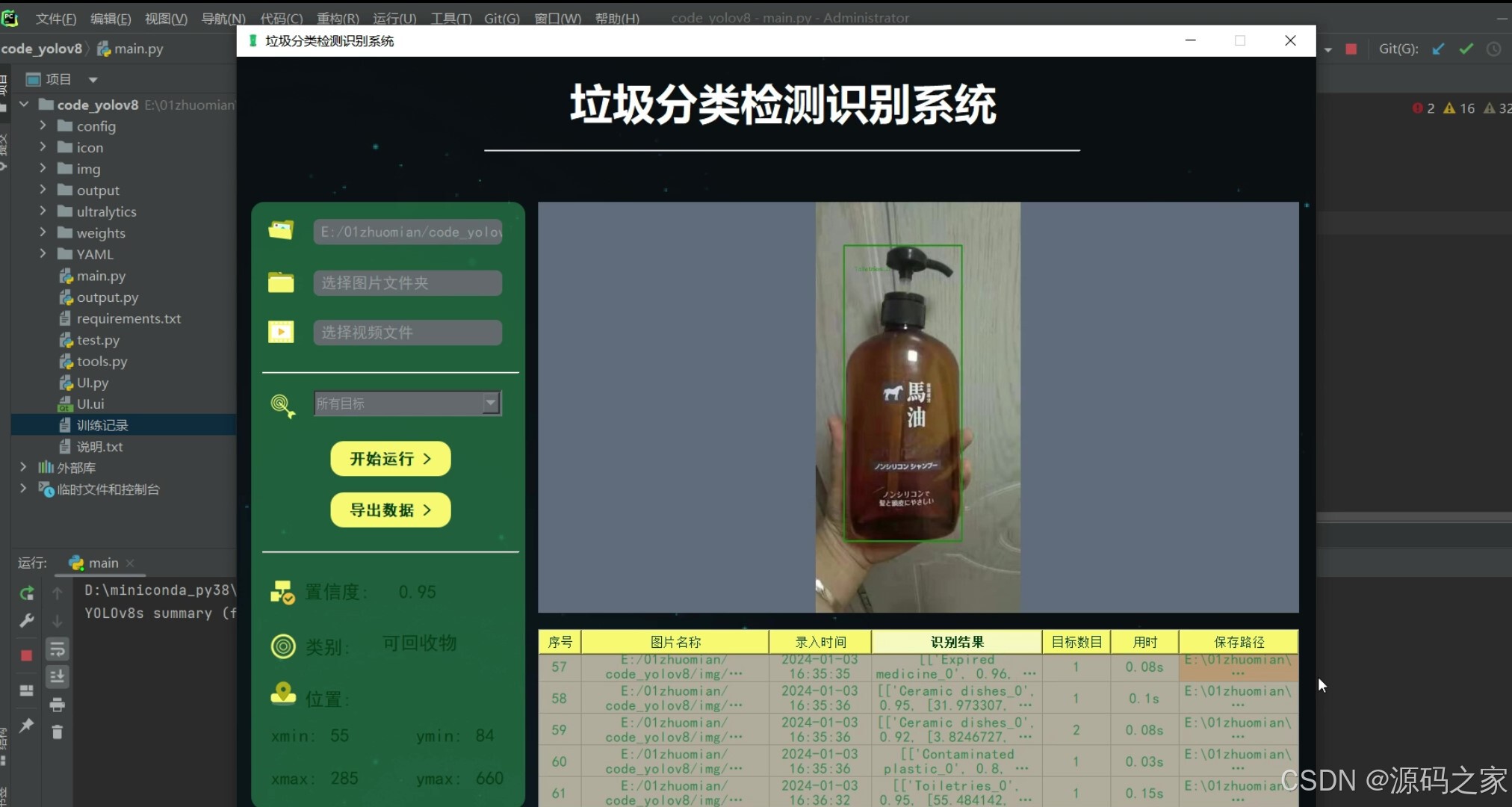Open main.py in project tree

(101, 276)
